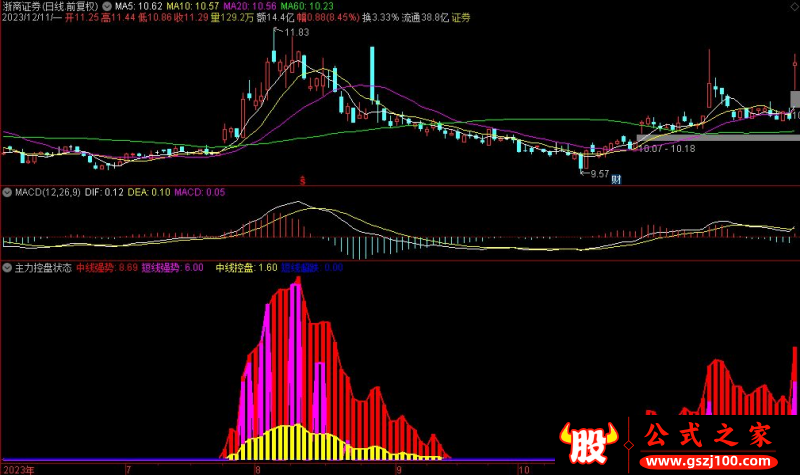Click the MA5: 10.62 label
Viewport: 800px width, 475px height.
(138, 7)
